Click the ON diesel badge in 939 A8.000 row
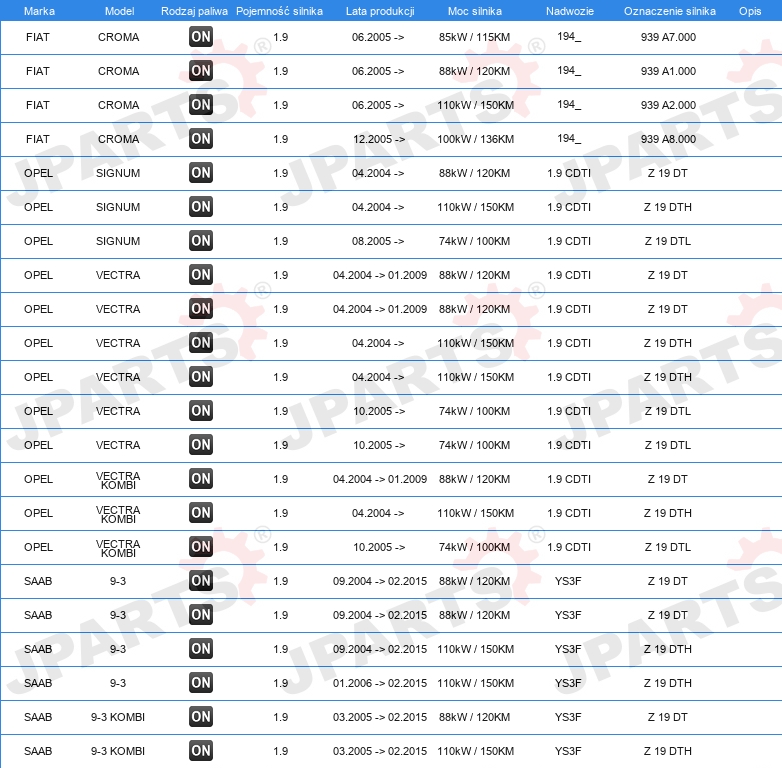Image resolution: width=782 pixels, height=768 pixels. click(201, 139)
